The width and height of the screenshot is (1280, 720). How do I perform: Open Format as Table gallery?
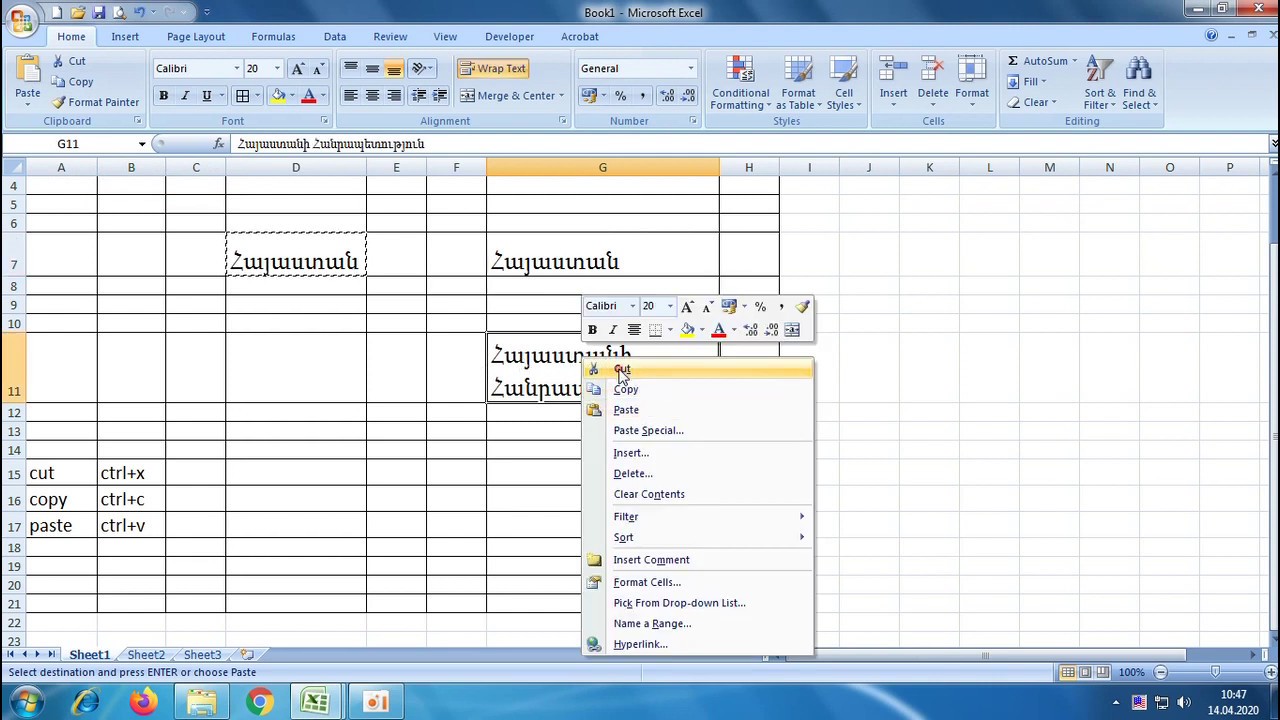pyautogui.click(x=798, y=83)
